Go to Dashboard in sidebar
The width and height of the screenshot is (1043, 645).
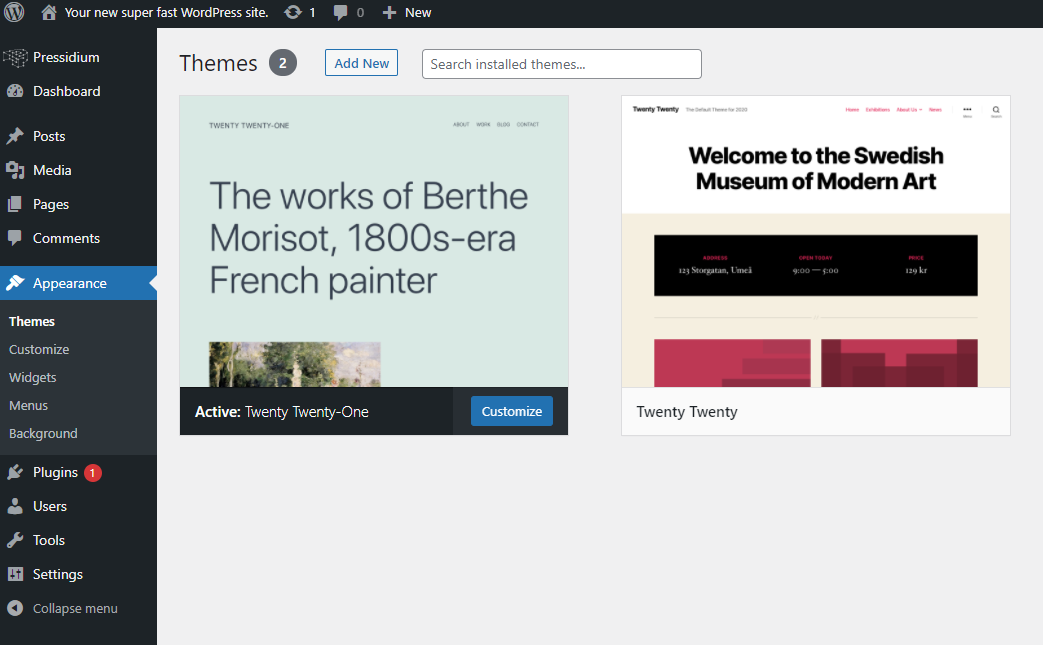(67, 91)
